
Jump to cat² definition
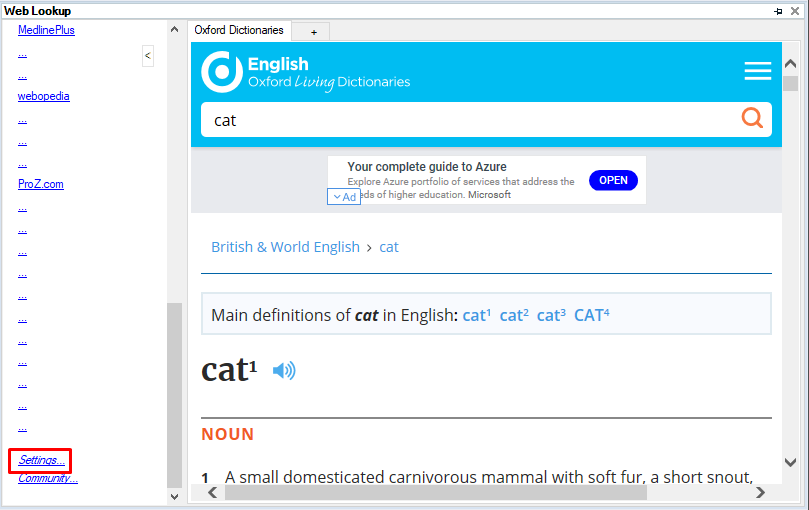pyautogui.click(x=514, y=315)
